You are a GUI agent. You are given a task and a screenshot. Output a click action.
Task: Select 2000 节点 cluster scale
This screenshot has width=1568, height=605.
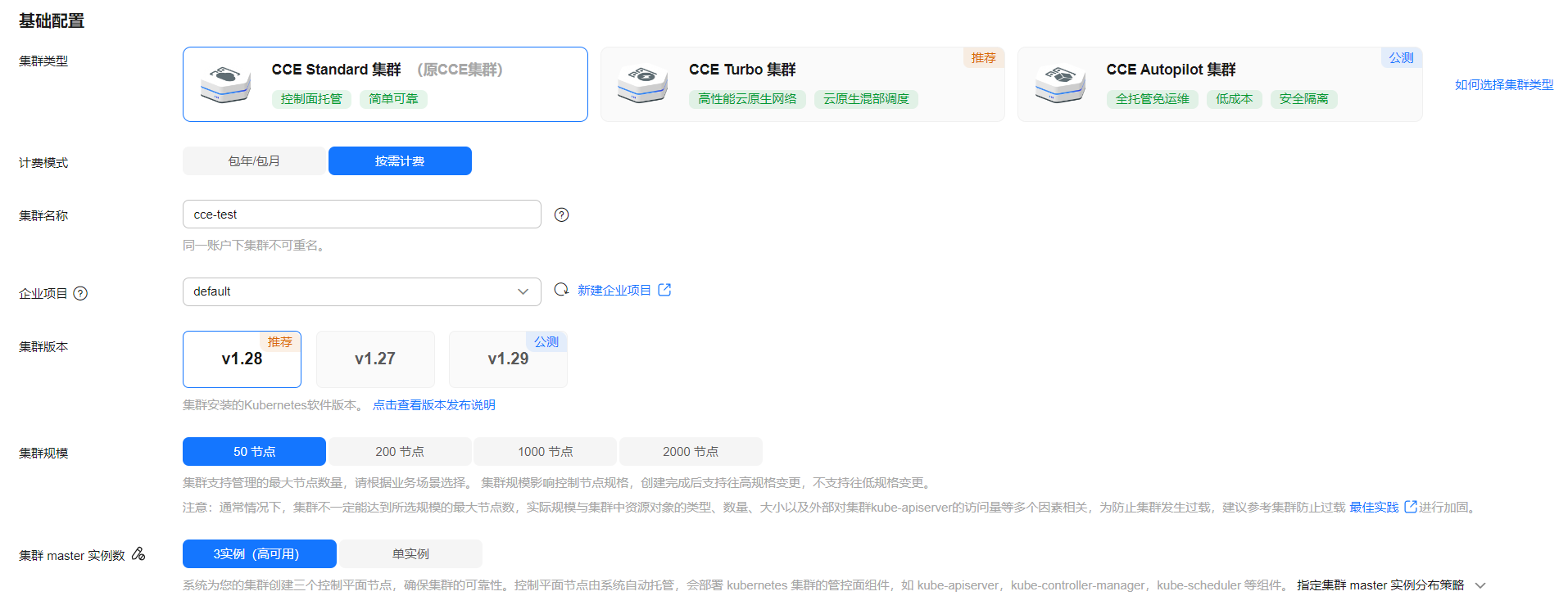[691, 452]
